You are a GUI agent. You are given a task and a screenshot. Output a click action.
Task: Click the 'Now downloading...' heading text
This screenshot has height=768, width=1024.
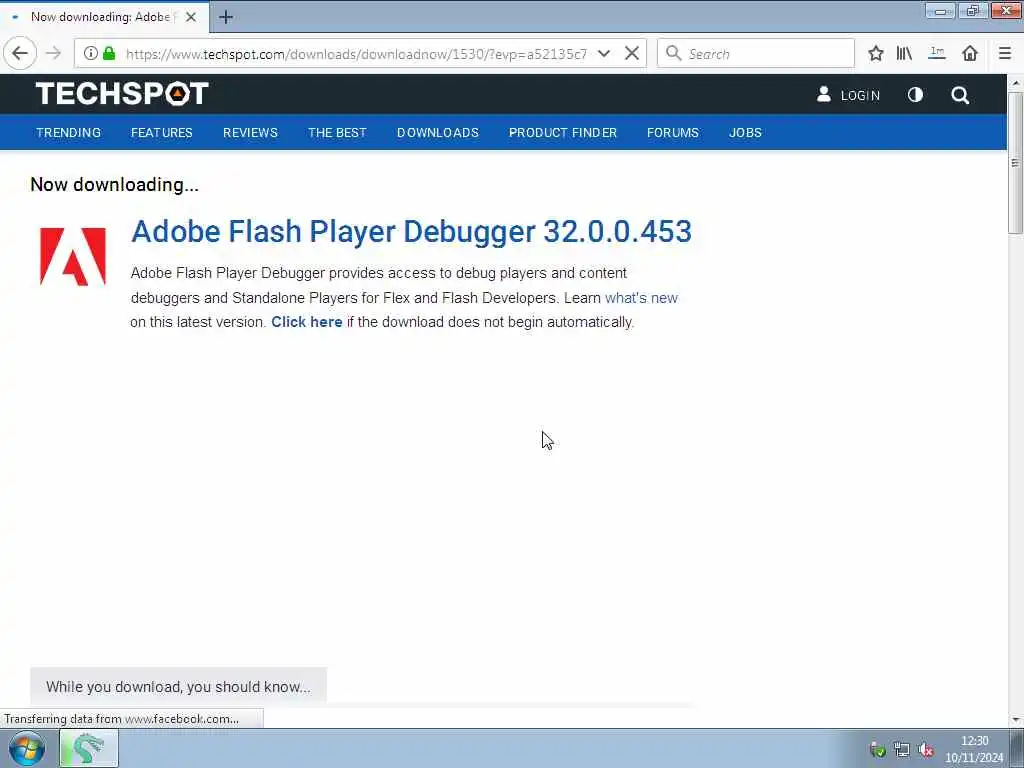114,185
